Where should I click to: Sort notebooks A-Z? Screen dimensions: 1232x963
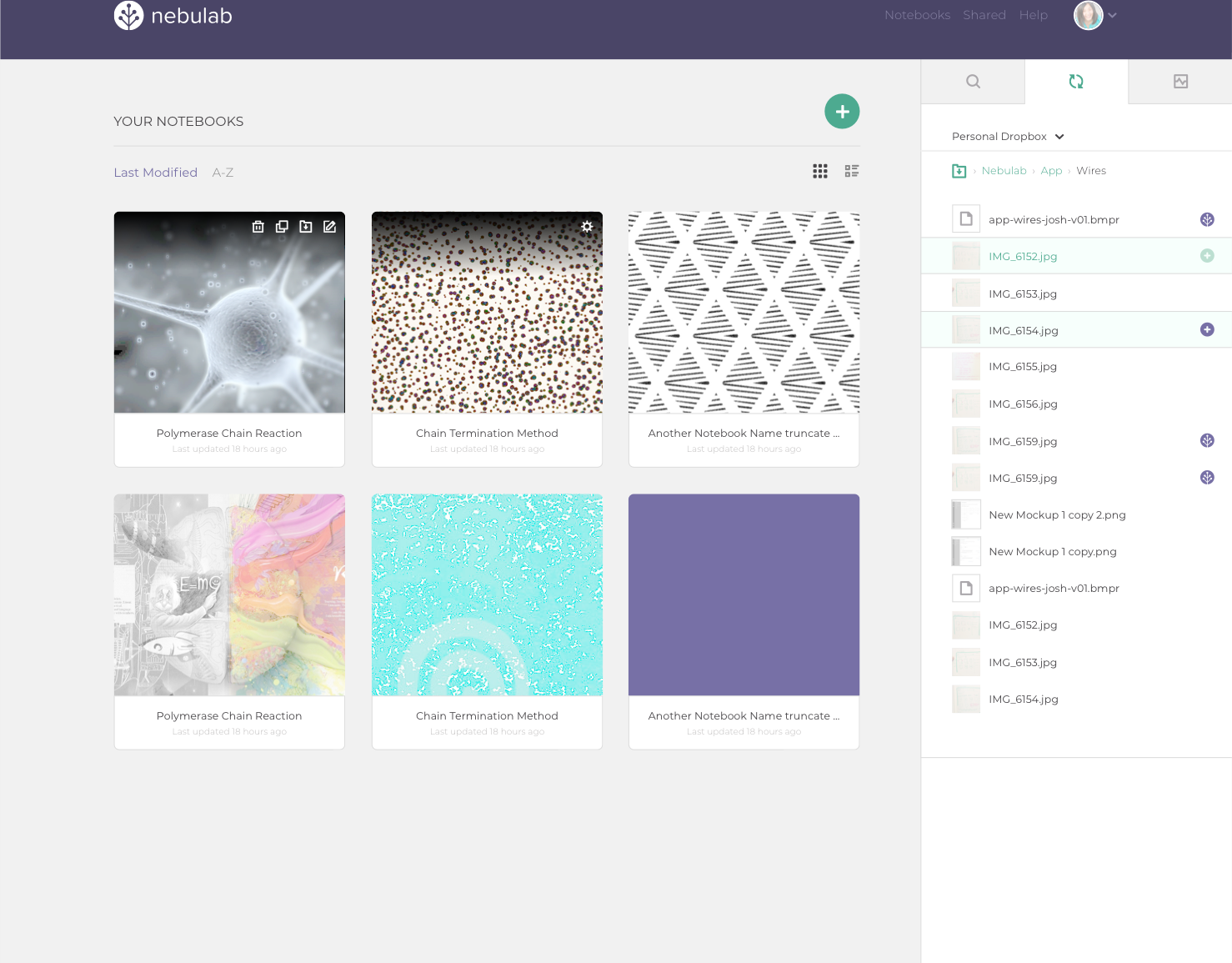click(223, 173)
